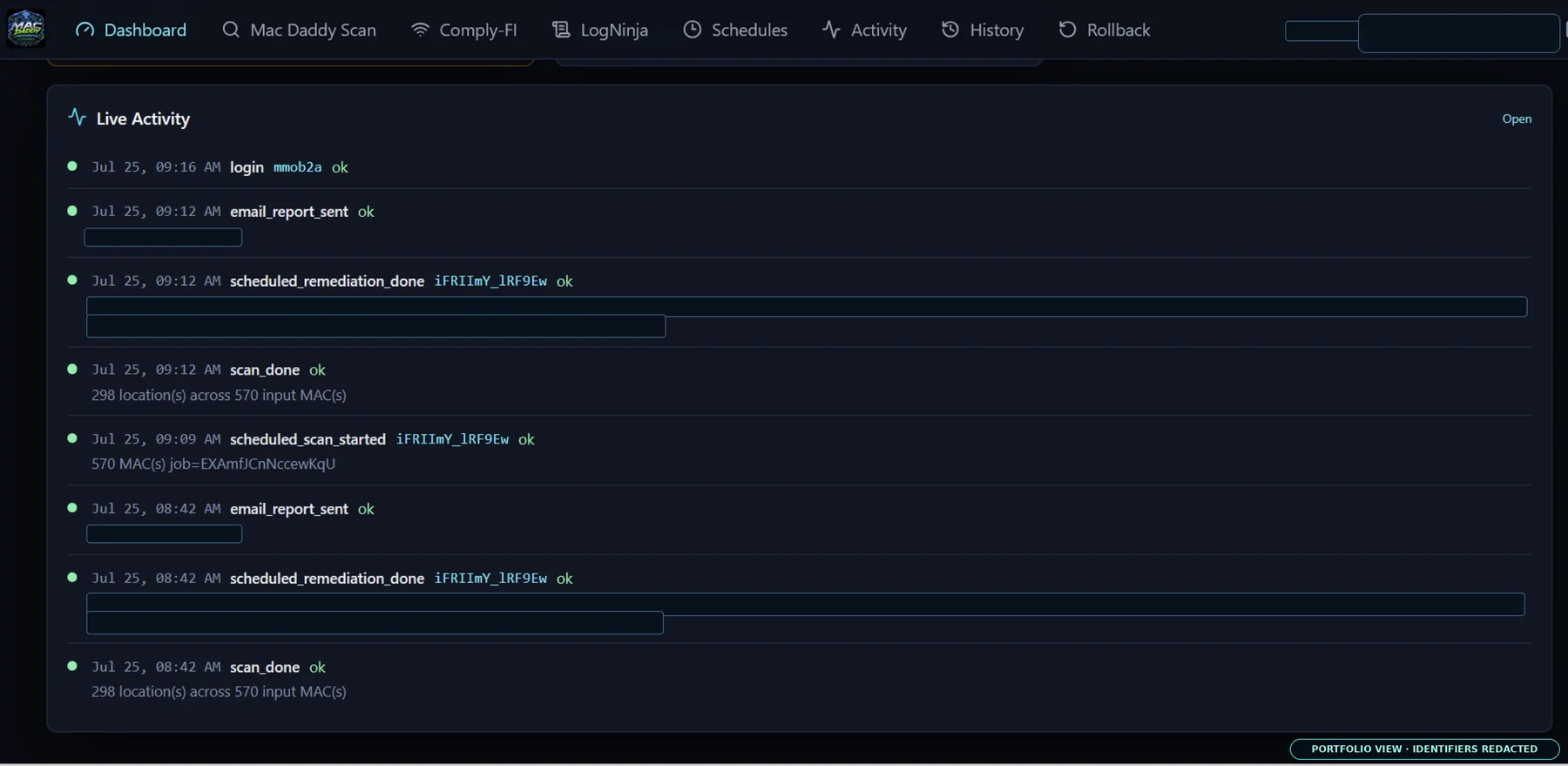Click '570 MAC(s) job=EXAmfJCnNccewKqU' text
This screenshot has height=766, width=1568.
pos(213,464)
